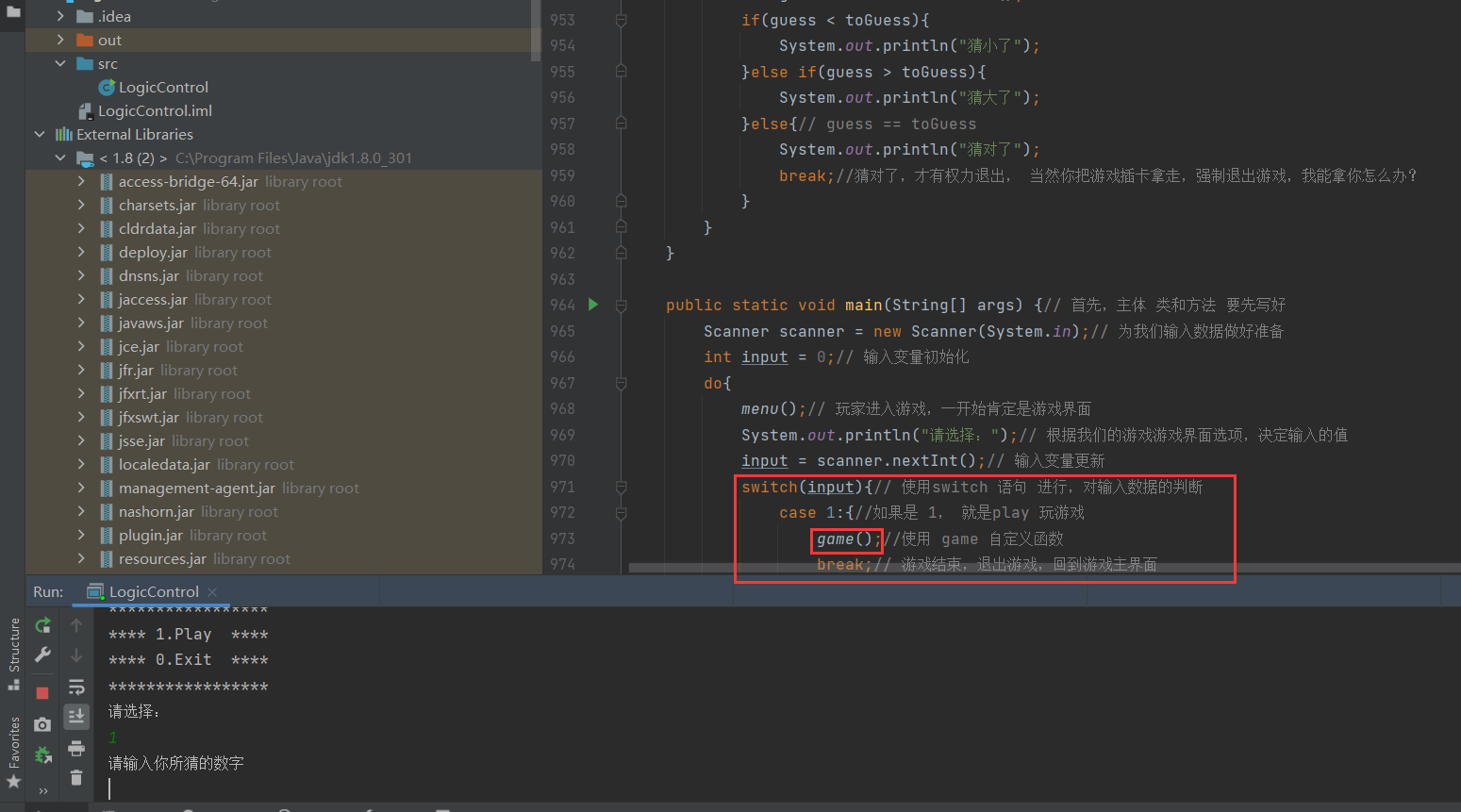Image resolution: width=1461 pixels, height=812 pixels.
Task: Click the project tree vertical scrollbar
Action: [x=536, y=30]
